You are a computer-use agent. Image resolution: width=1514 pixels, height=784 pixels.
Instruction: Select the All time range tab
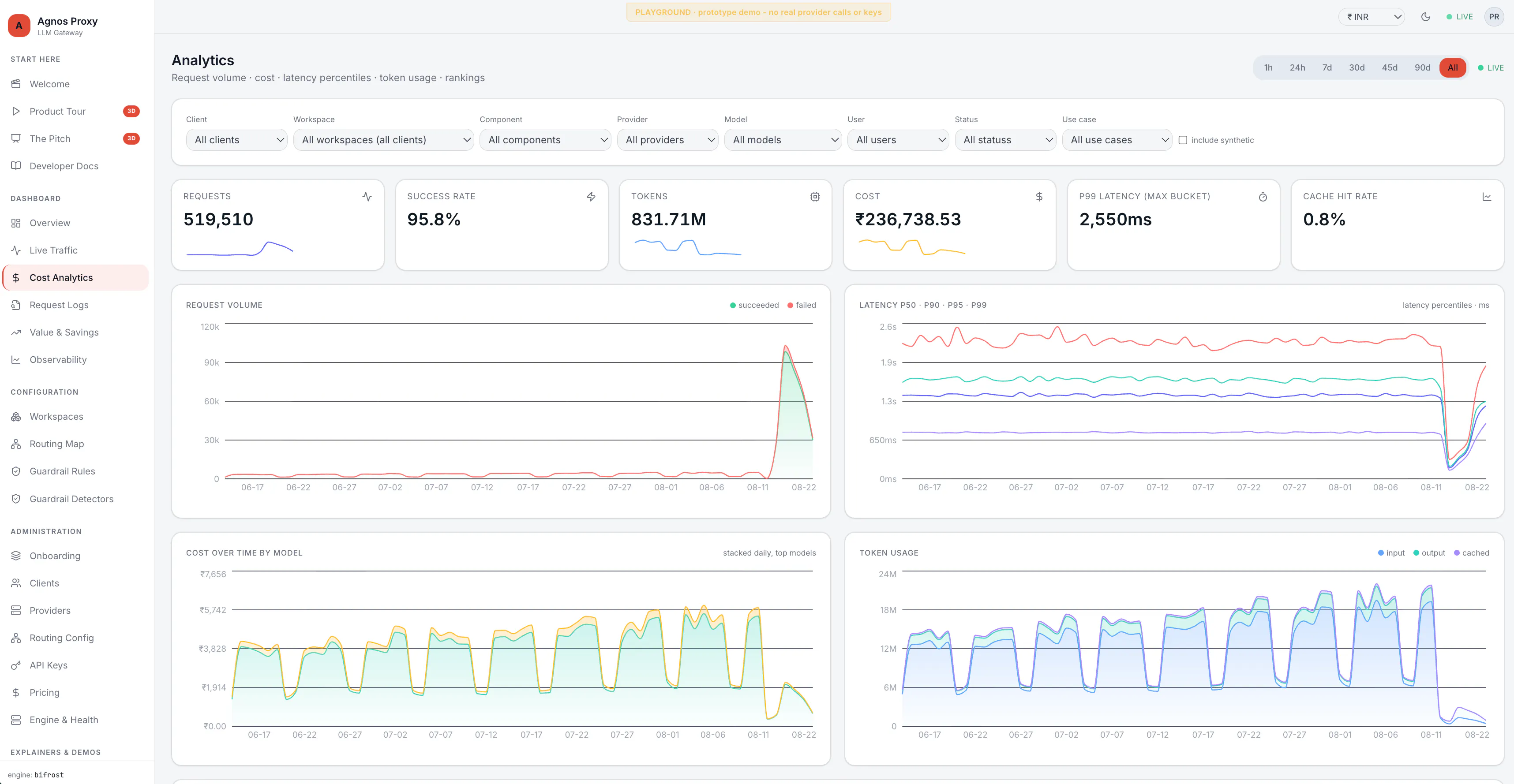click(x=1452, y=67)
